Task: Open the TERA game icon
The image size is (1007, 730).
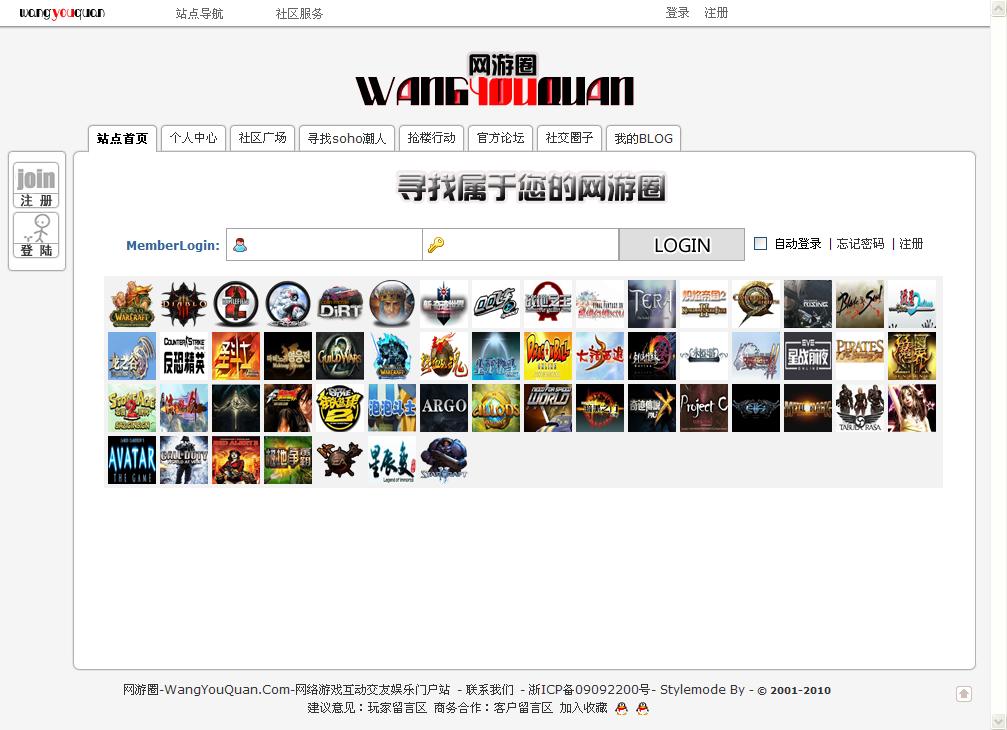Action: click(x=652, y=304)
